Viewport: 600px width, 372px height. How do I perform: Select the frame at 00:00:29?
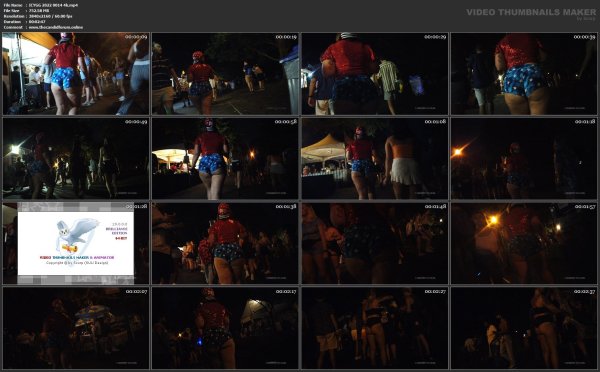pyautogui.click(x=375, y=73)
